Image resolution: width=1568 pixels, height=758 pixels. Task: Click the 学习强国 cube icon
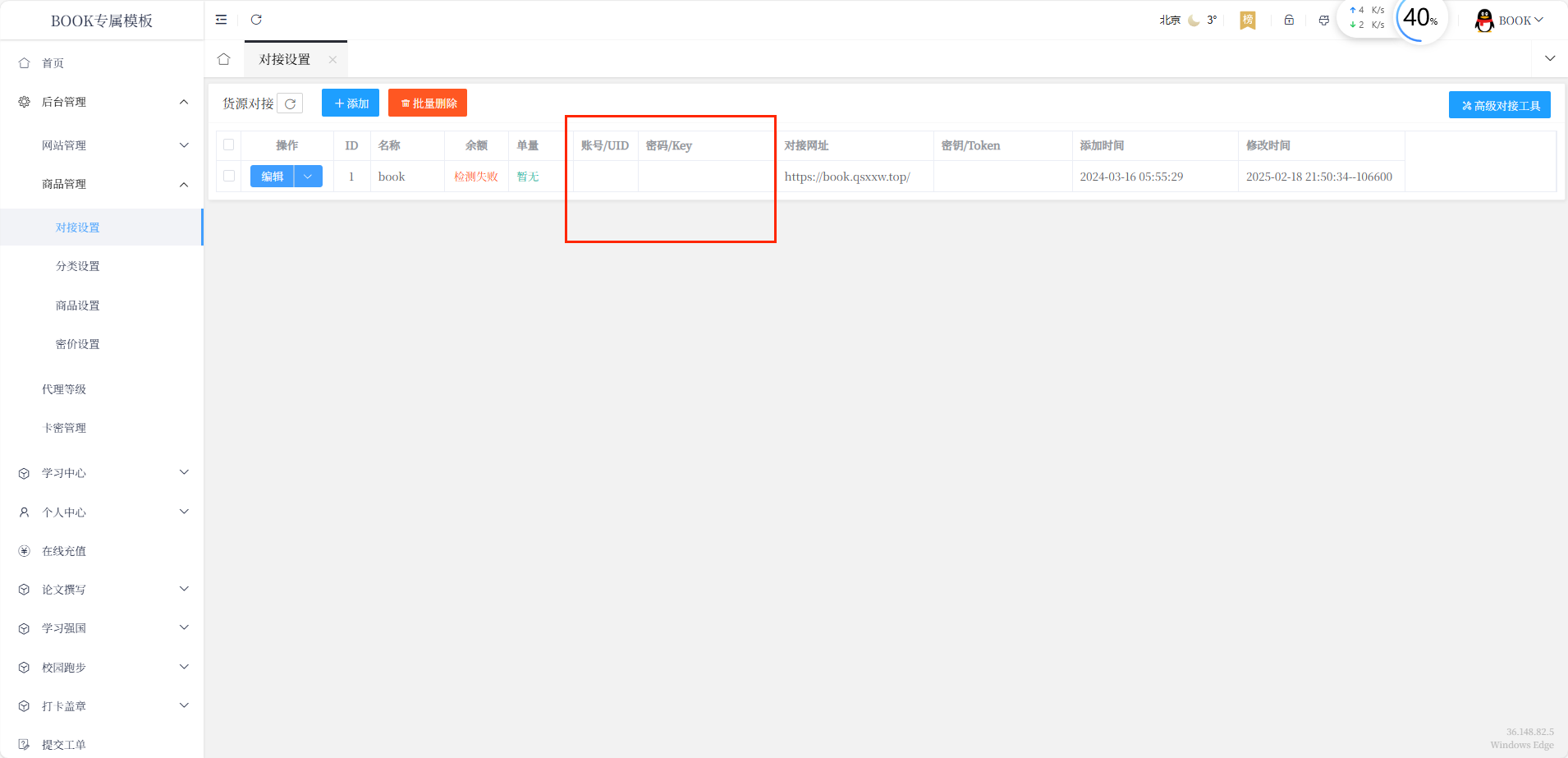[x=25, y=628]
